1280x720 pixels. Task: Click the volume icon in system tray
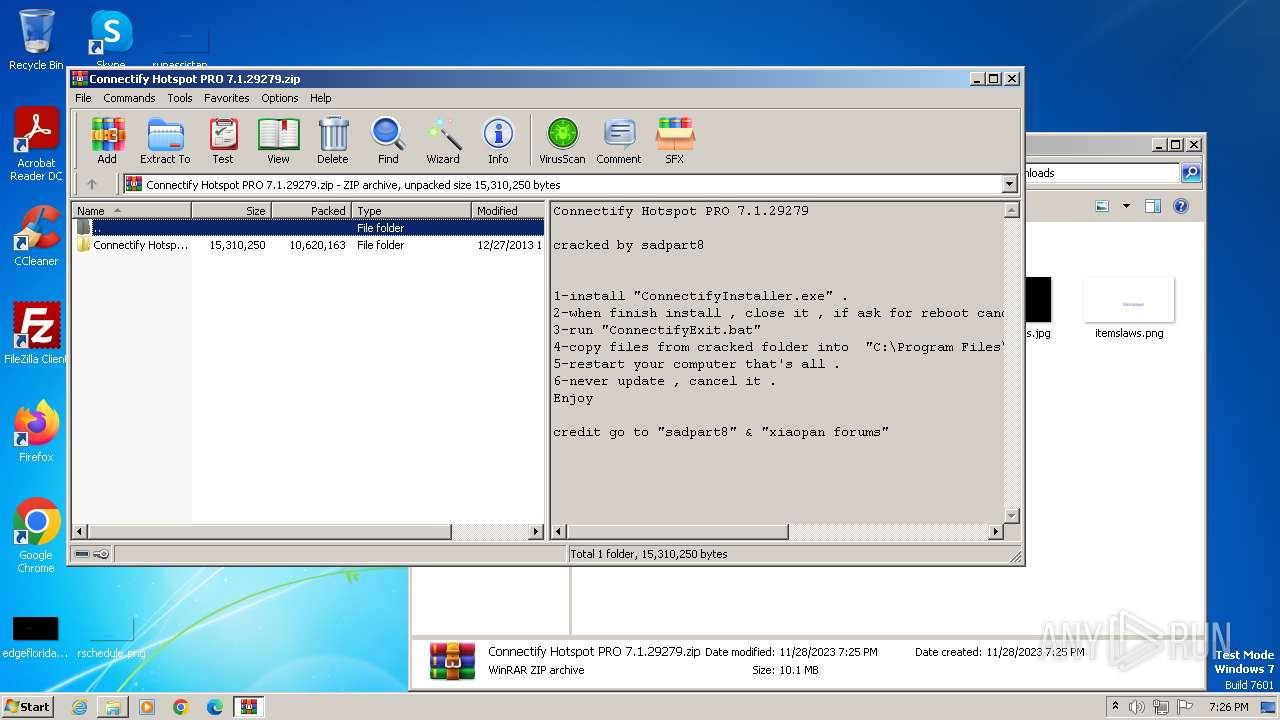click(1137, 707)
